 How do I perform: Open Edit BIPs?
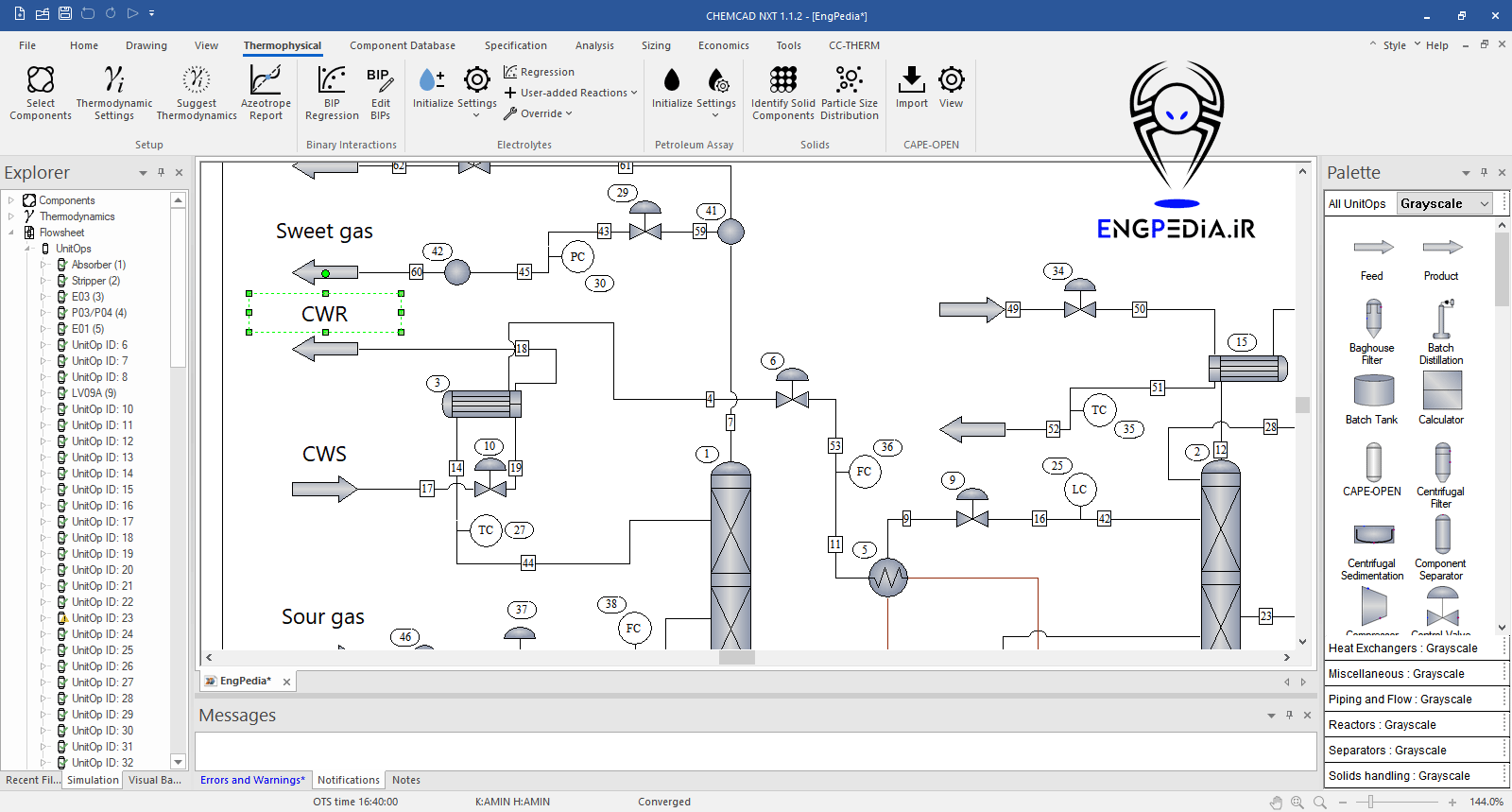coord(380,93)
